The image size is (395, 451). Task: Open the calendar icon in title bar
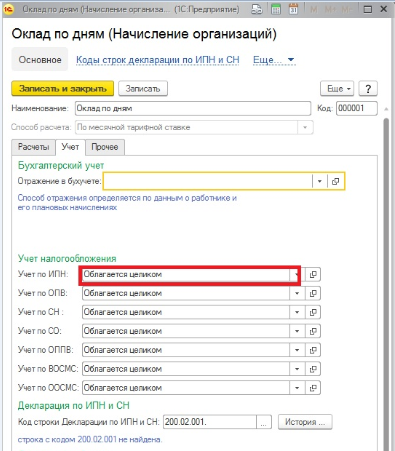[293, 9]
